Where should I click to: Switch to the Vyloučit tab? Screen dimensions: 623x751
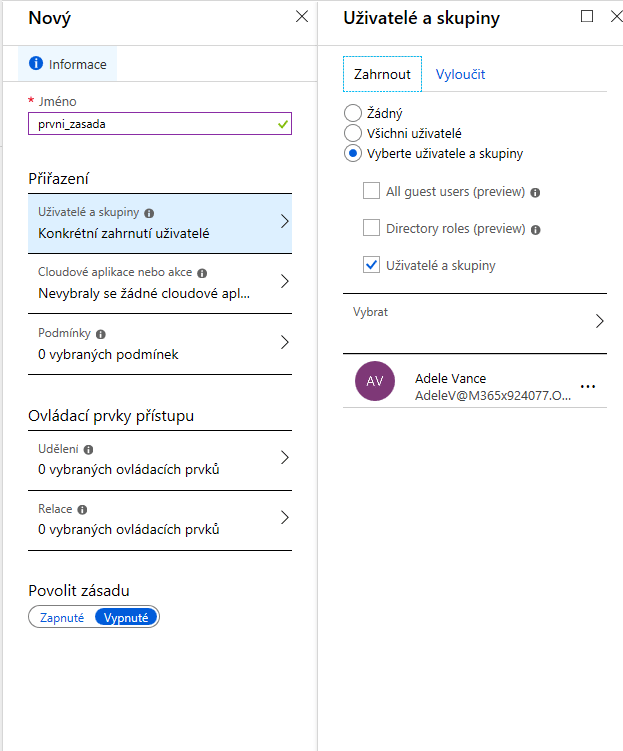tap(461, 74)
